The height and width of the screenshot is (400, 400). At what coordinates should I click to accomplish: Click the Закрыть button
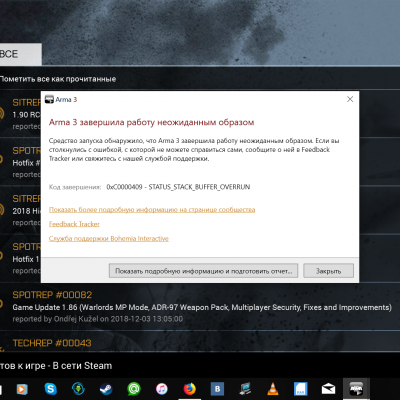click(x=328, y=271)
